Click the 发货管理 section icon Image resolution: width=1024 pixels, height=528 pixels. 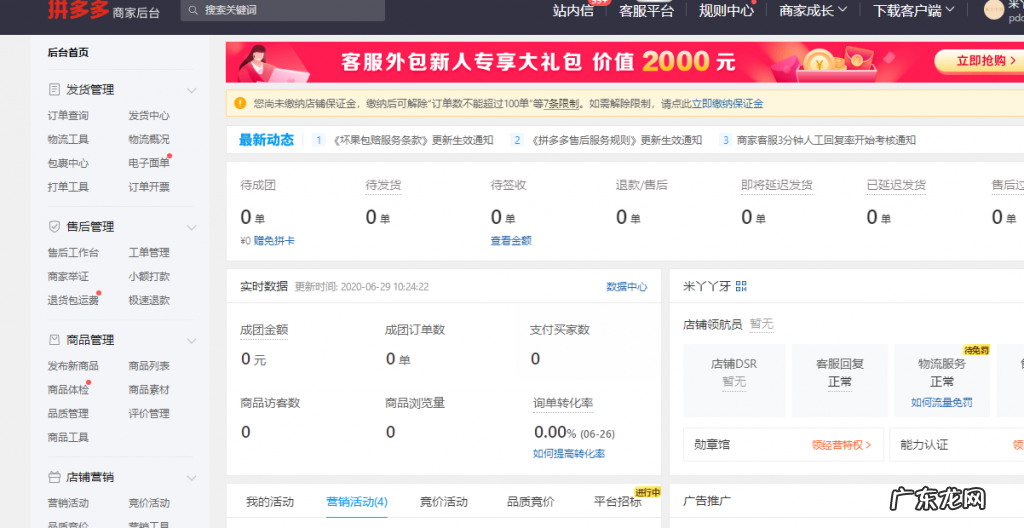coord(55,90)
